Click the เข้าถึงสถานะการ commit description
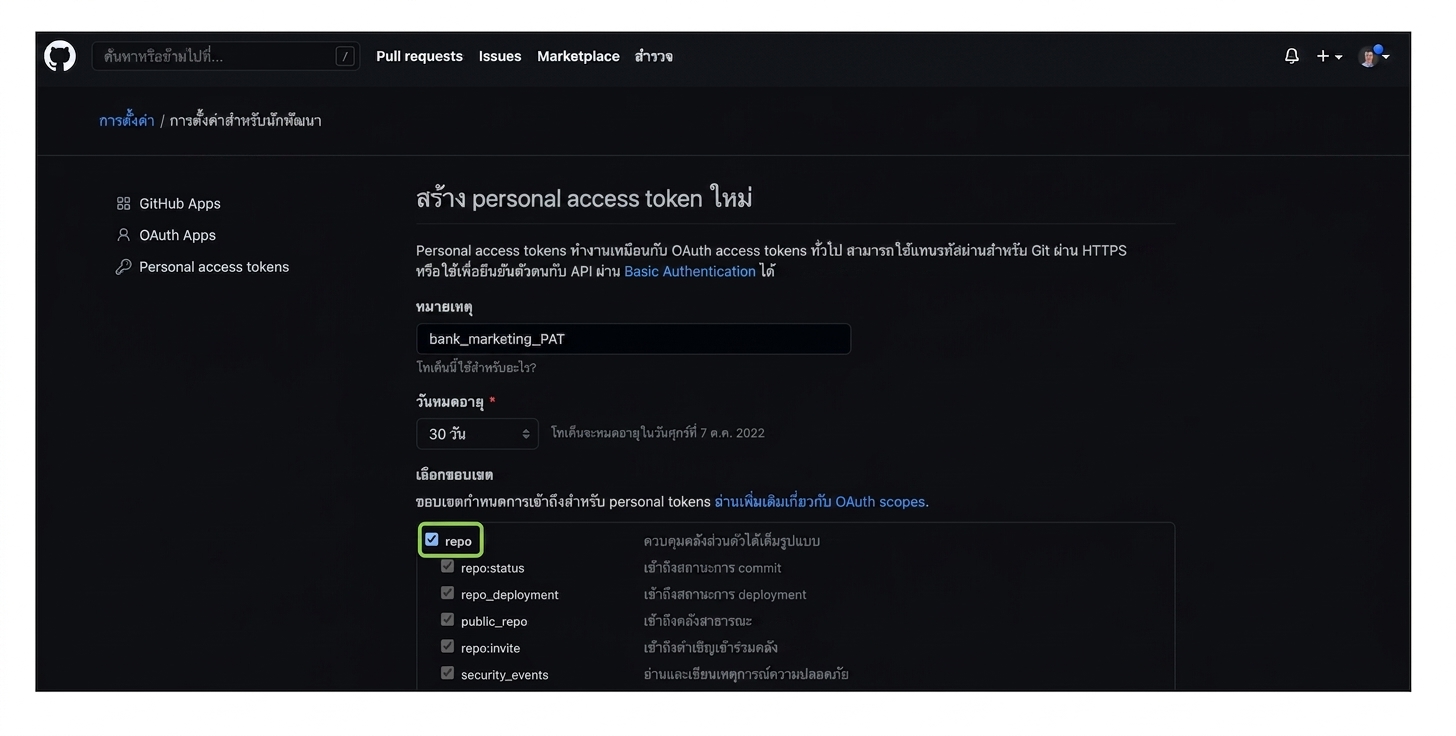The image size is (1456, 736). pyautogui.click(x=713, y=568)
